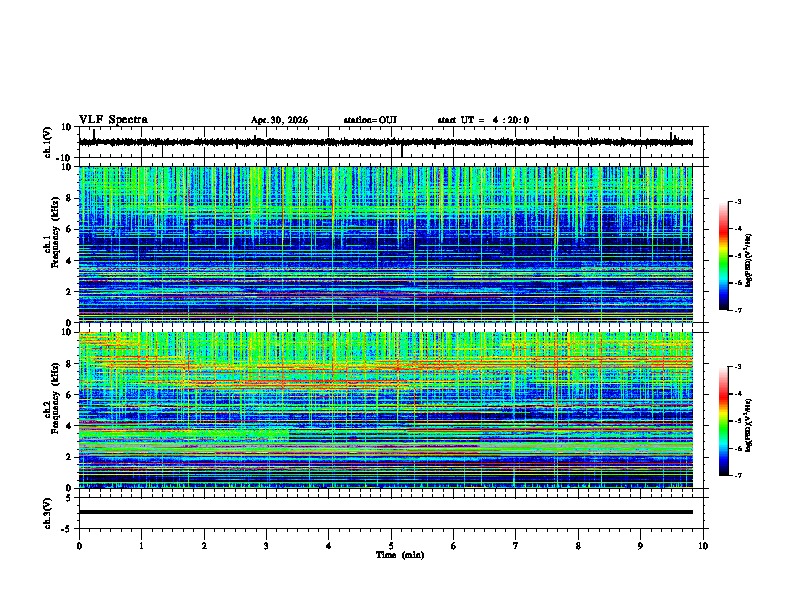The height and width of the screenshot is (612, 792).
Task: Click the 4 kHz tick on ch.2 axis
Action: (x=70, y=426)
